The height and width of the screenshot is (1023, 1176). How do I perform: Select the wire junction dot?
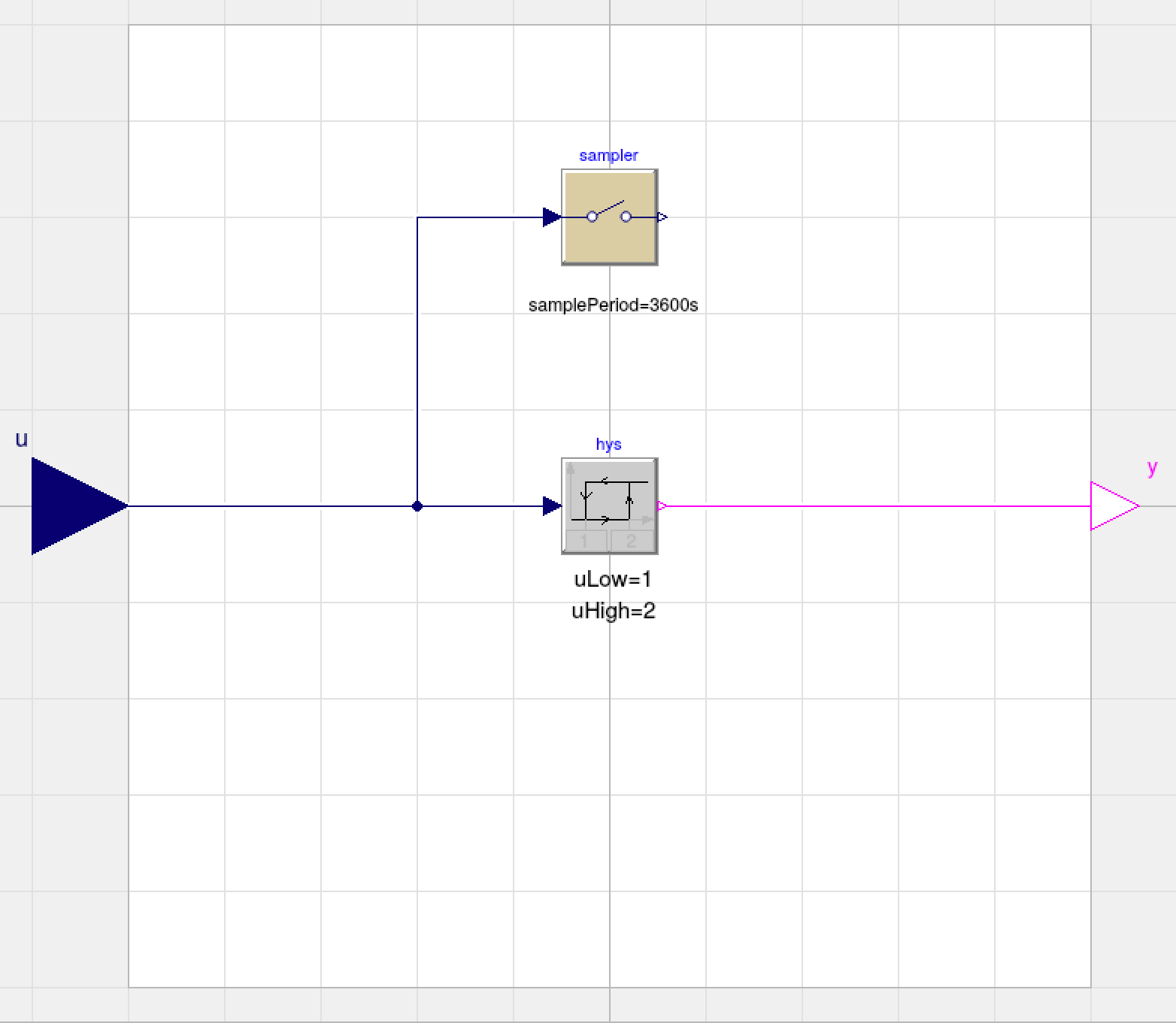417,506
